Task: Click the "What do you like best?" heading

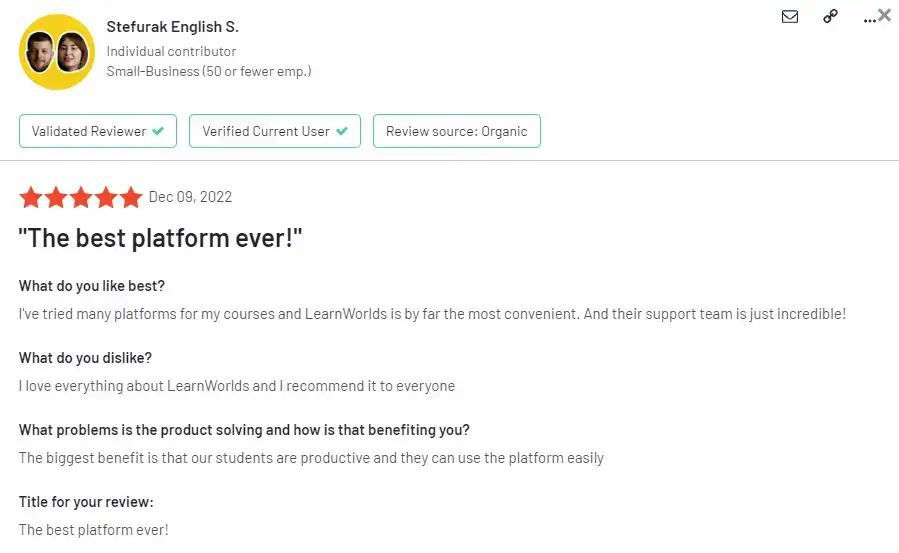Action: 92,286
